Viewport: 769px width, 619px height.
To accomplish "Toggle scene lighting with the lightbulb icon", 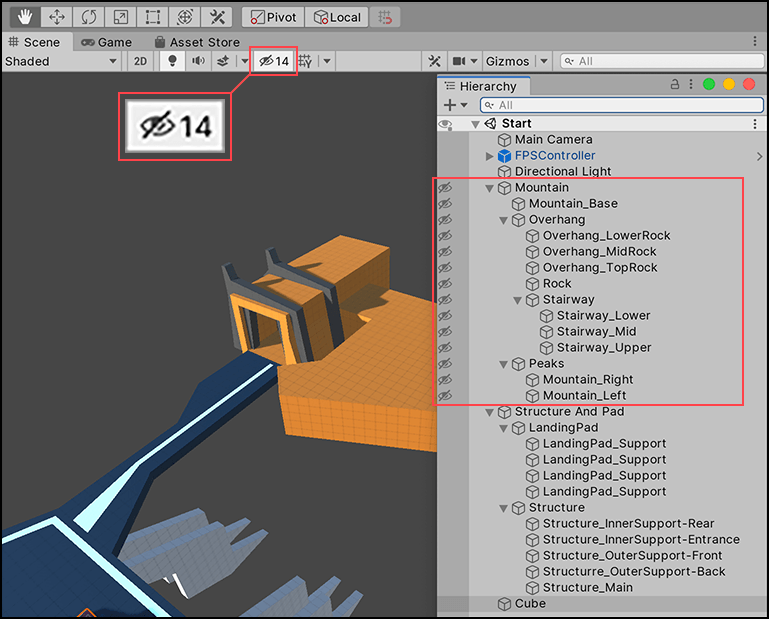I will coord(172,61).
